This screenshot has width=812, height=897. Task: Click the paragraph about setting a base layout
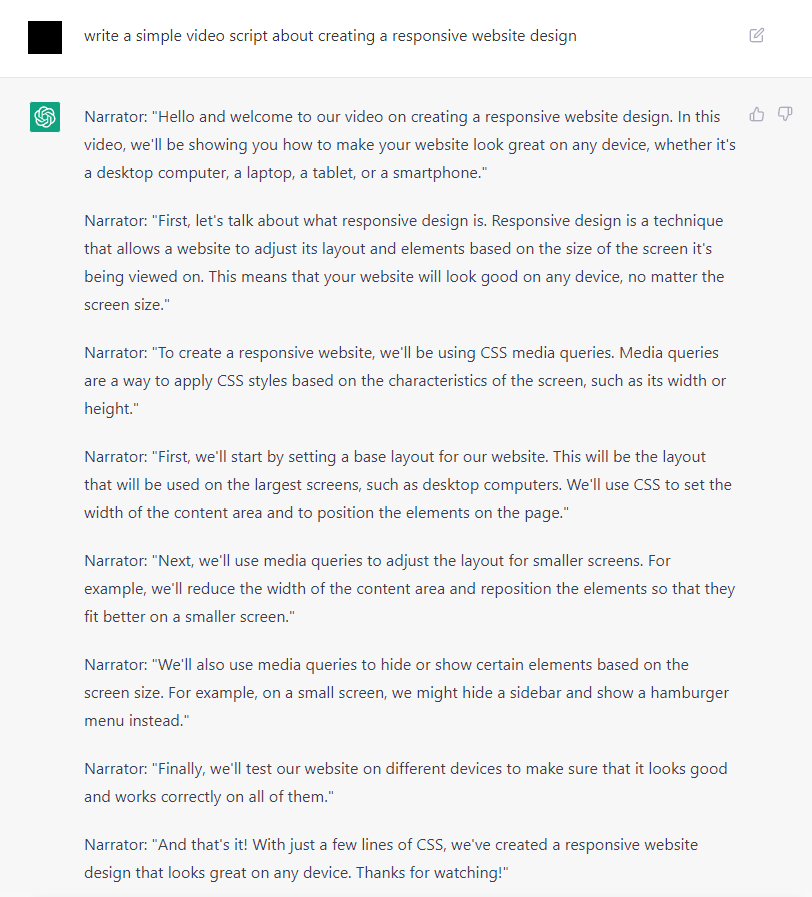point(408,484)
